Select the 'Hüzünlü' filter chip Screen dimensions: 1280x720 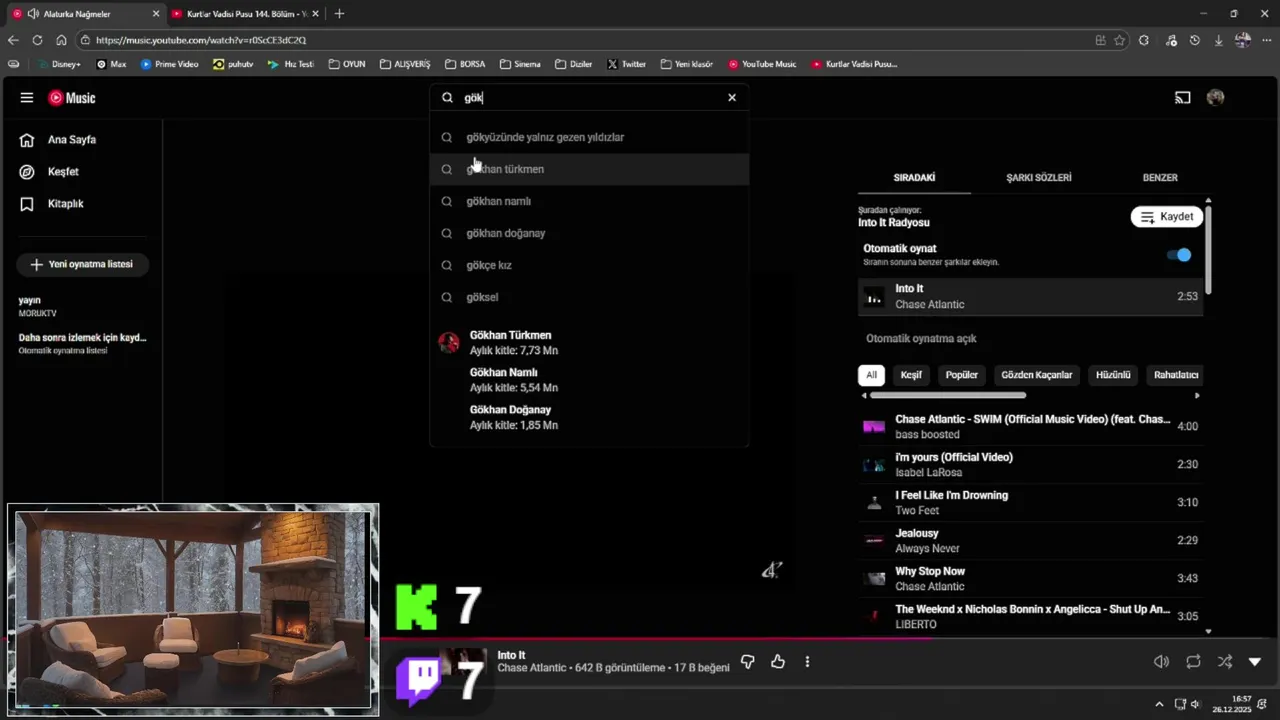pyautogui.click(x=1113, y=375)
